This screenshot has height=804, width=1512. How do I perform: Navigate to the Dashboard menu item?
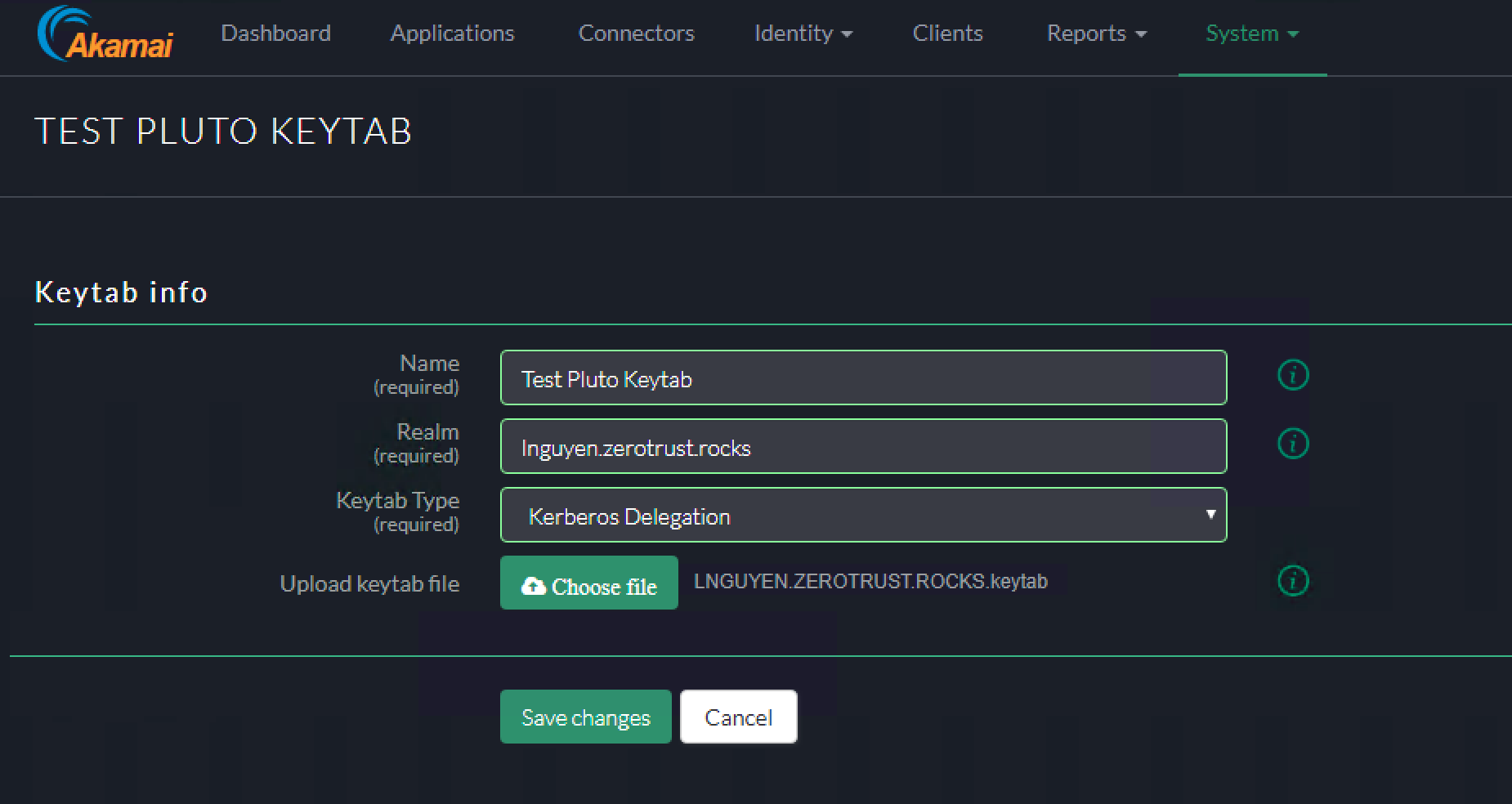[275, 33]
